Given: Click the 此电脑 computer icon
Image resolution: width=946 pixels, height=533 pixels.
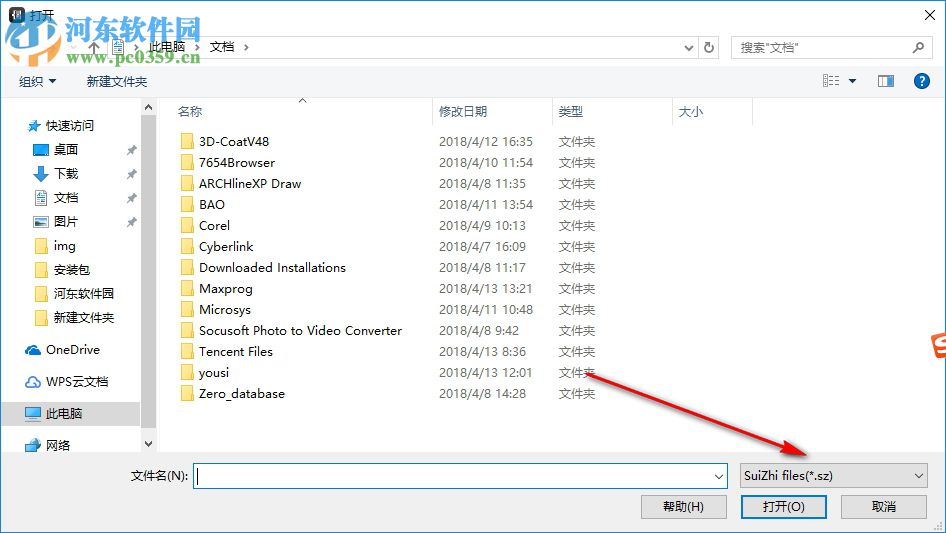Looking at the screenshot, I should tap(33, 413).
